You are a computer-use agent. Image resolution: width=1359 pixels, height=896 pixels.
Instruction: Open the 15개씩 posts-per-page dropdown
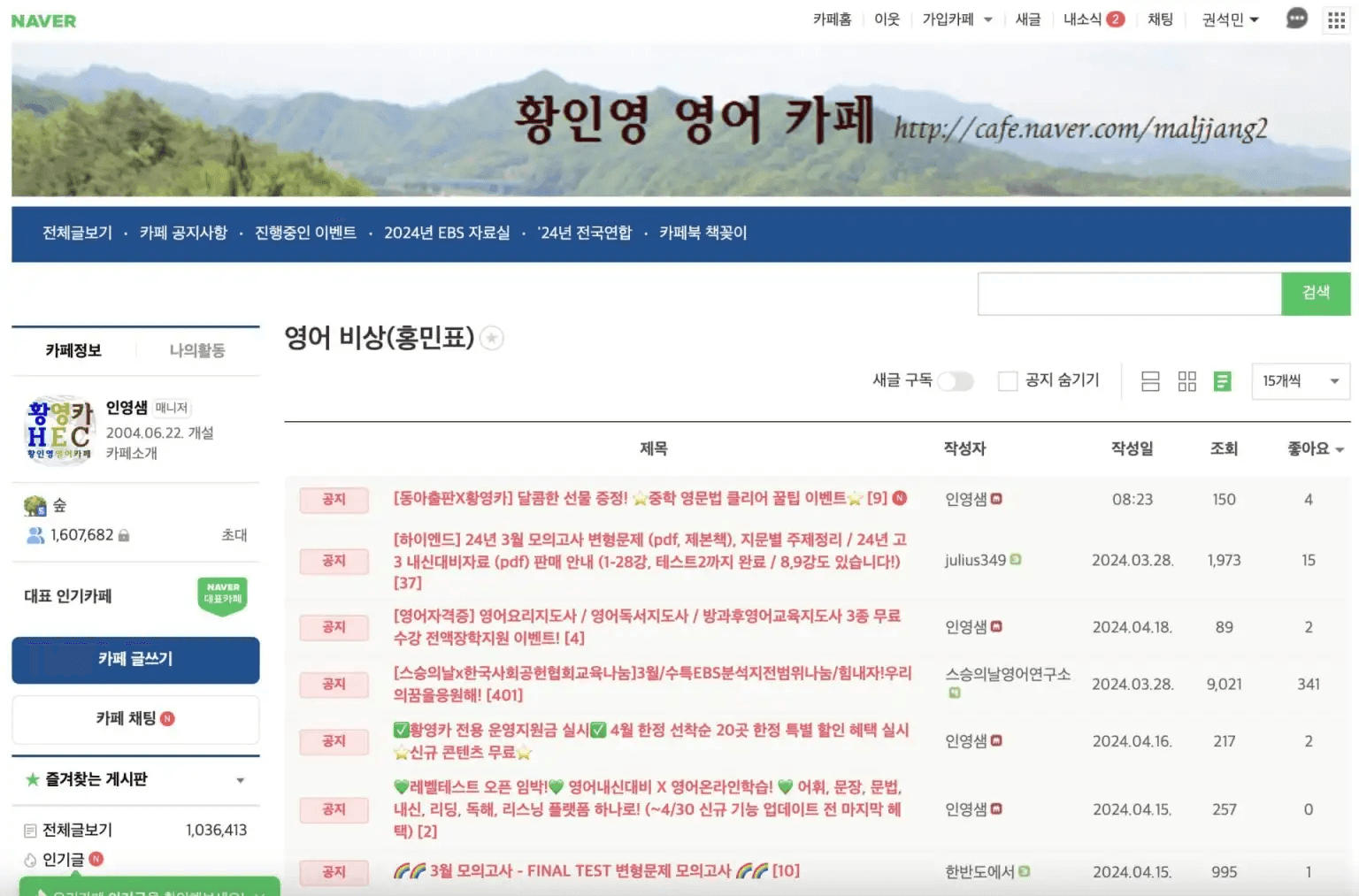tap(1301, 381)
